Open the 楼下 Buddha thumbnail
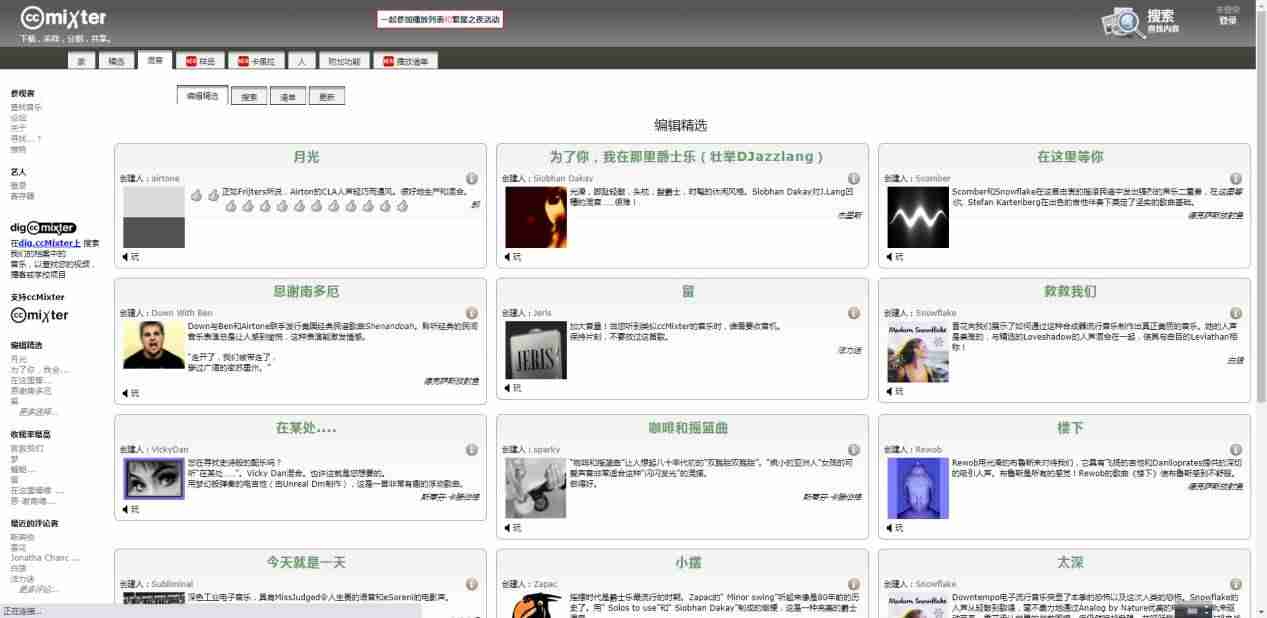 [x=918, y=487]
